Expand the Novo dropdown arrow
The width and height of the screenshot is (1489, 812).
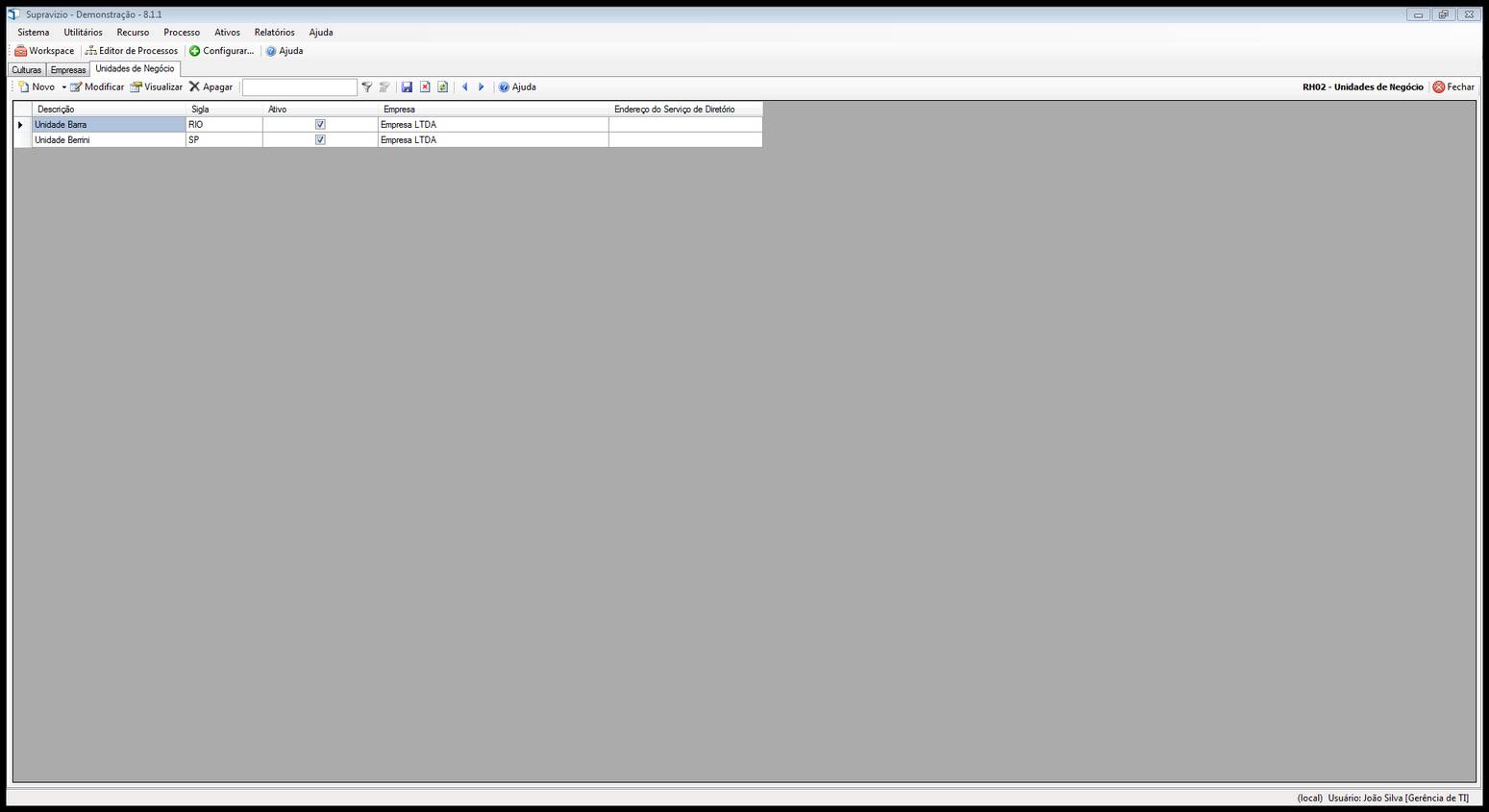64,87
